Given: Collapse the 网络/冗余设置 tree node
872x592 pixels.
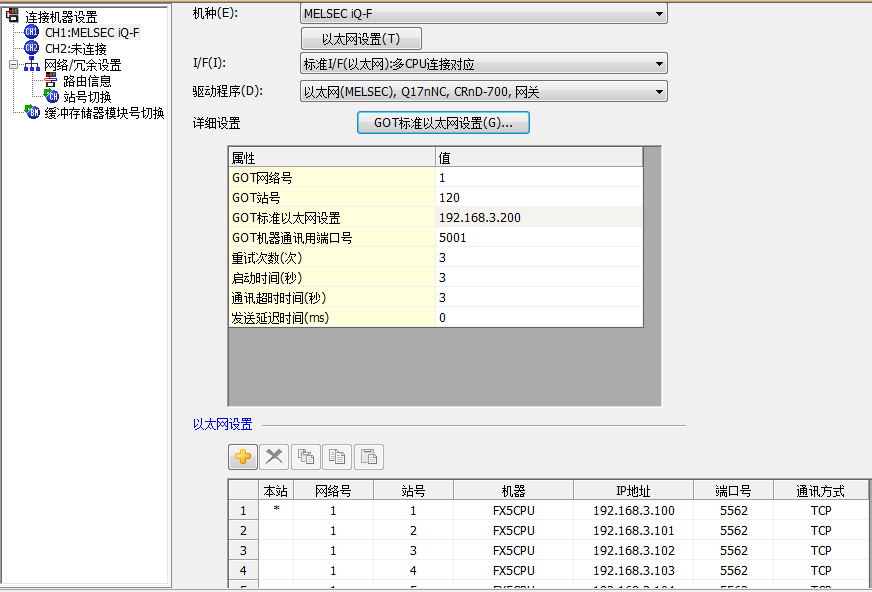Looking at the screenshot, I should pos(13,65).
